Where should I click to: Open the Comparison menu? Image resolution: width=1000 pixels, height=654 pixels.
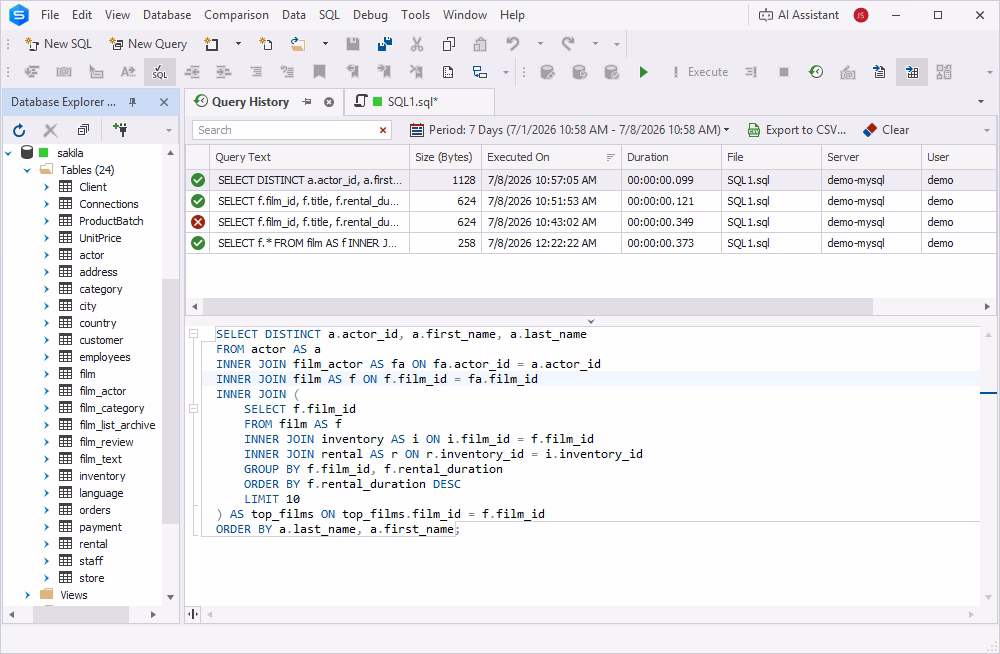(236, 15)
